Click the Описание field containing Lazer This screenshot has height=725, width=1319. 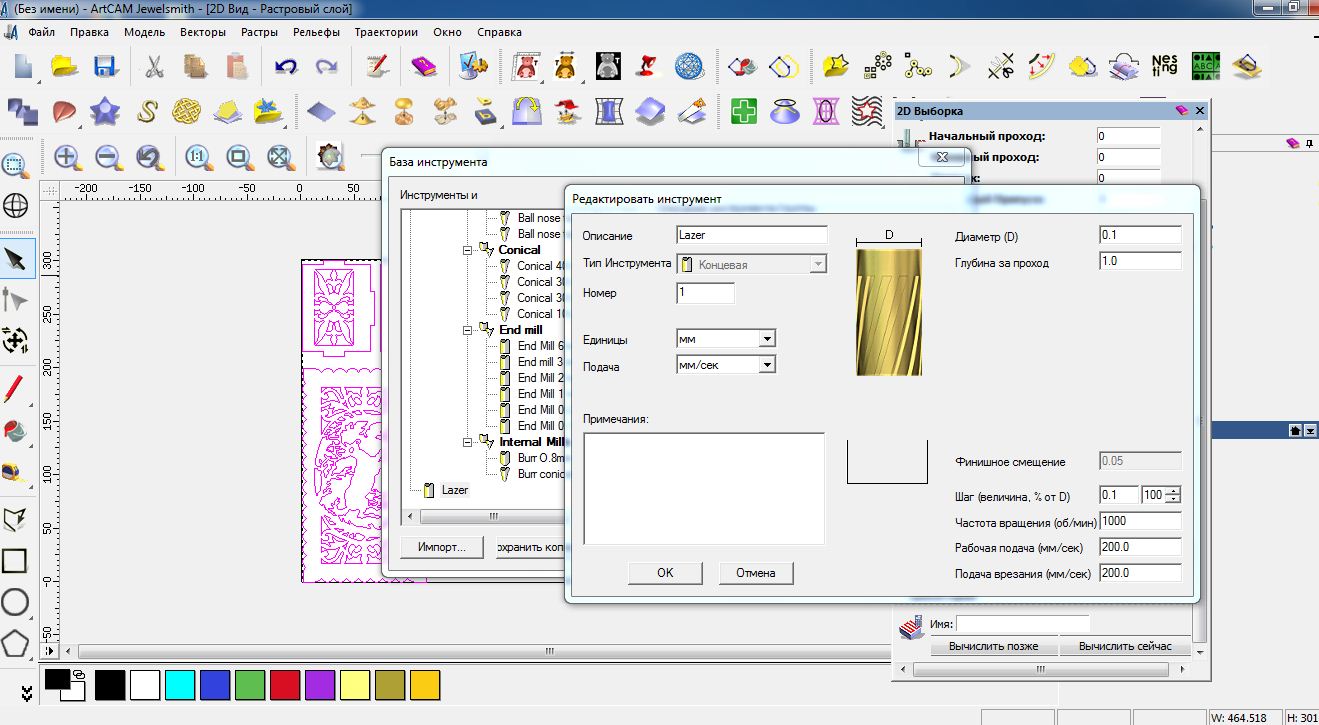click(752, 235)
